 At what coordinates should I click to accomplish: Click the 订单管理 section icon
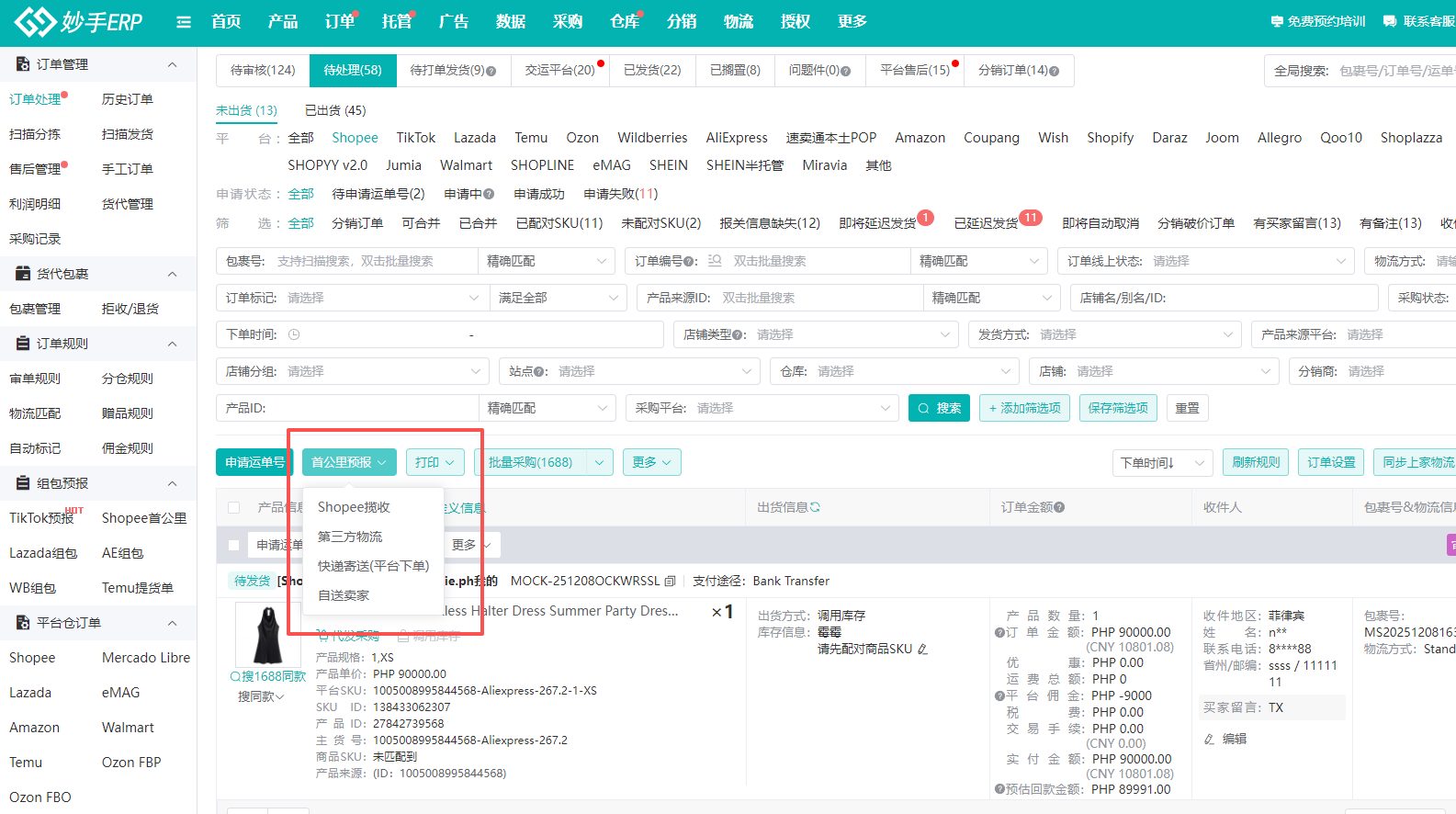[x=23, y=64]
